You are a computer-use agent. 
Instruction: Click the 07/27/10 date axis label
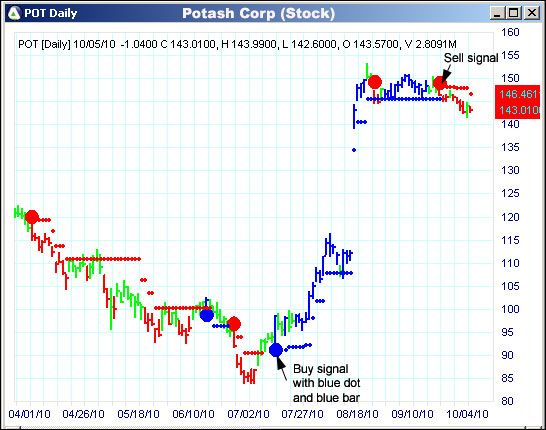click(303, 414)
